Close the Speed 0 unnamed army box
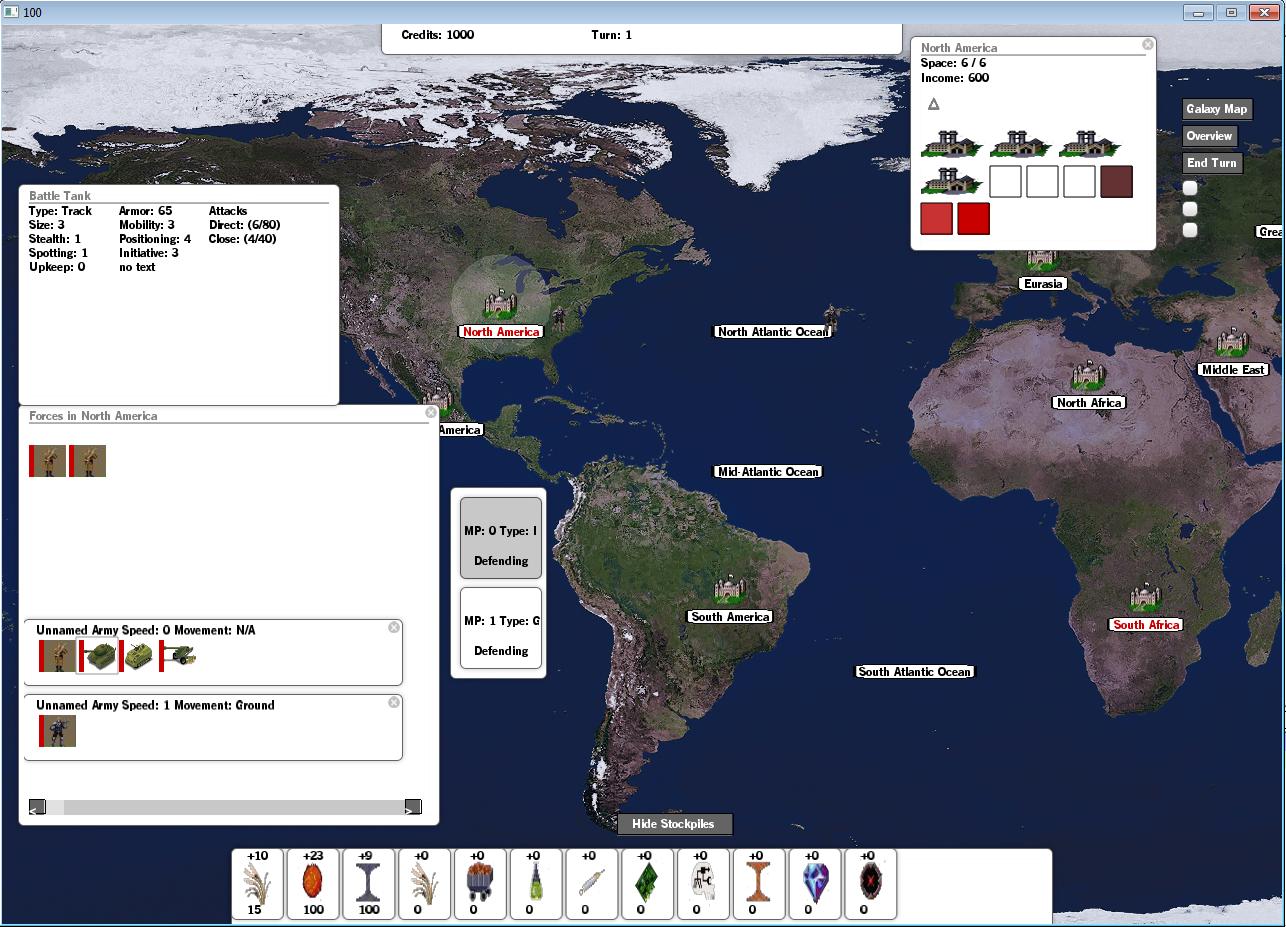The width and height of the screenshot is (1286, 927). (x=394, y=627)
